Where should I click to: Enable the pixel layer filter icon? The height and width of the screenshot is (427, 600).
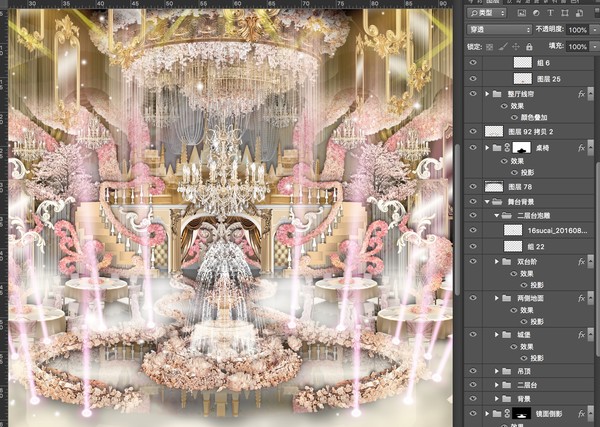click(522, 13)
